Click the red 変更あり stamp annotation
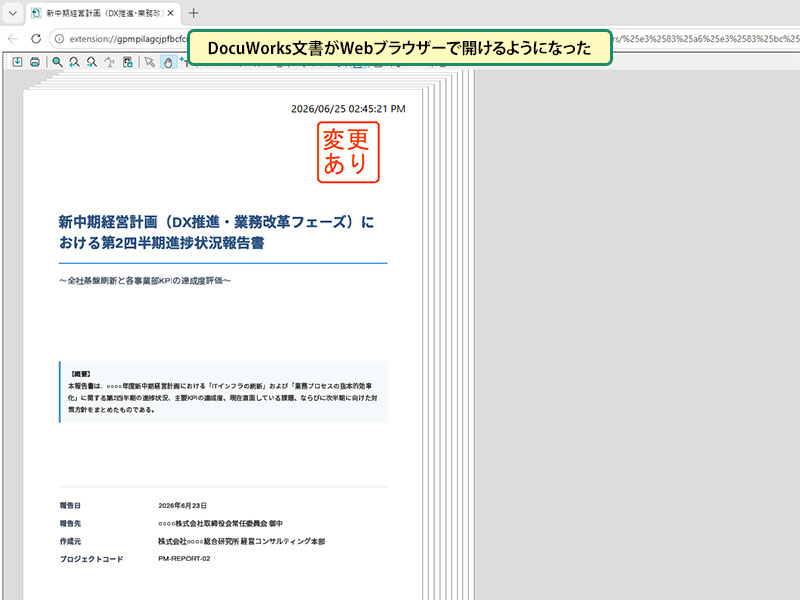The height and width of the screenshot is (600, 800). pos(348,152)
